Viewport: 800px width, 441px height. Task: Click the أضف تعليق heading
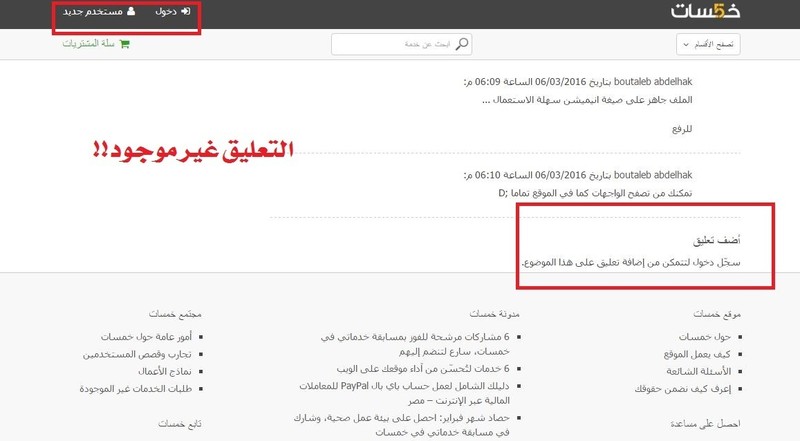tap(717, 240)
